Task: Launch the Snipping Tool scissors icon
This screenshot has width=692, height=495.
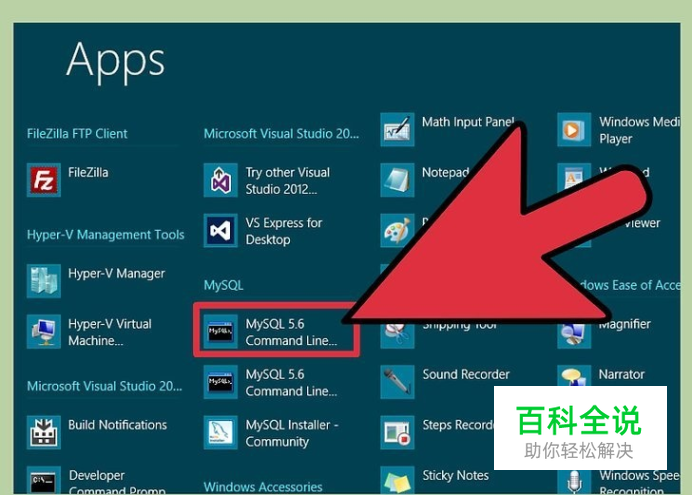Action: (397, 334)
